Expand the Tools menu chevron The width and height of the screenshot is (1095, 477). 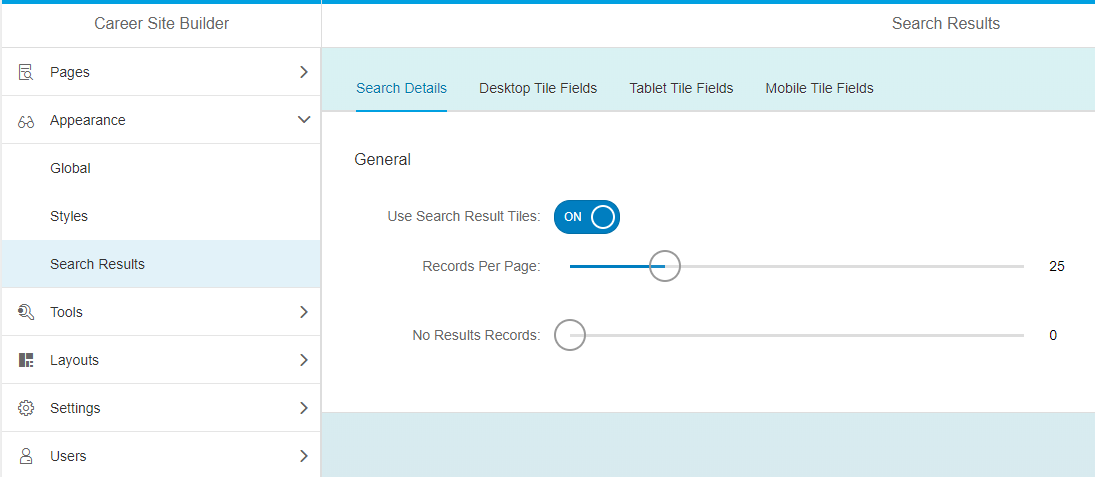coord(304,312)
